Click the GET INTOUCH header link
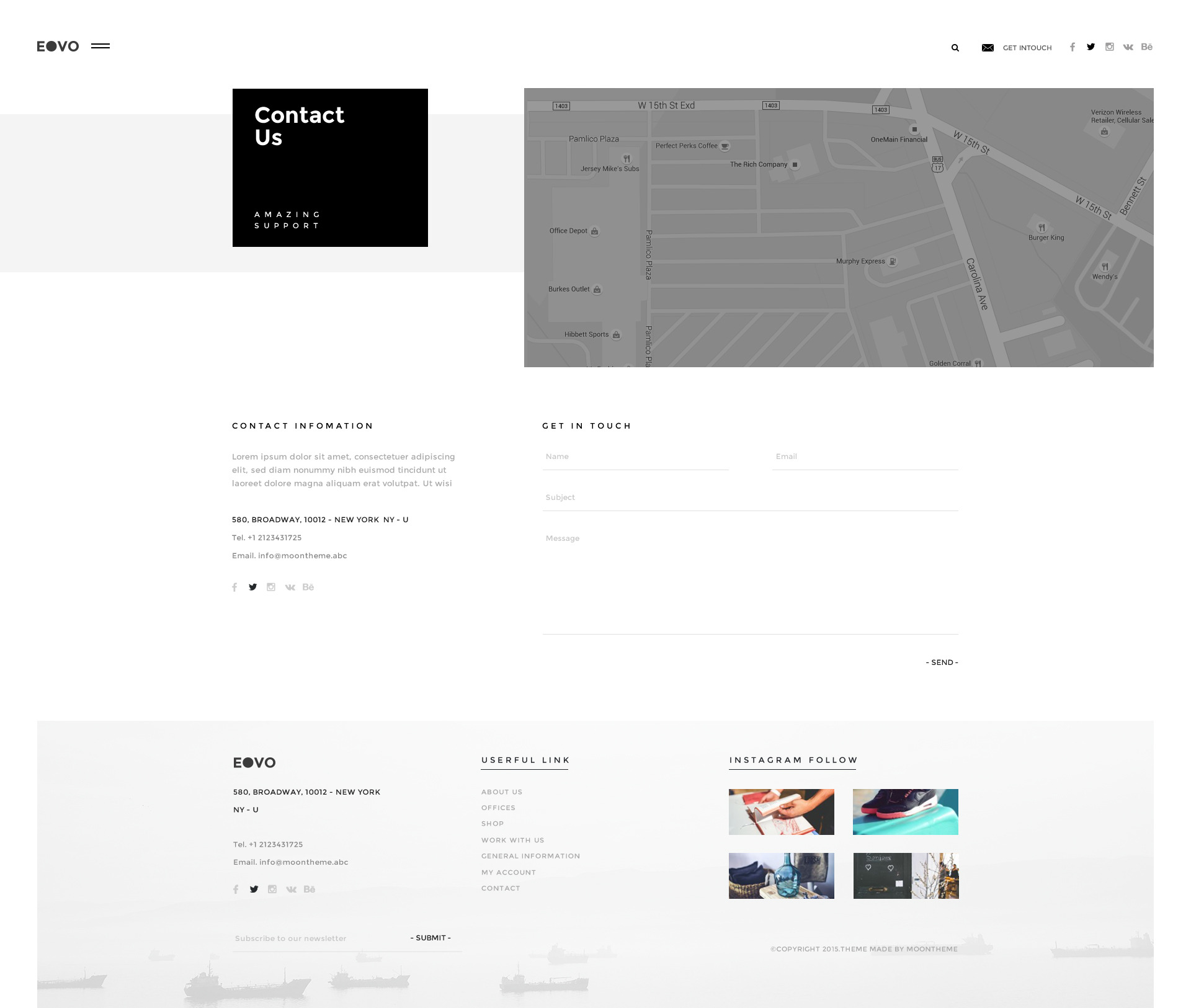This screenshot has width=1191, height=1008. [1027, 48]
